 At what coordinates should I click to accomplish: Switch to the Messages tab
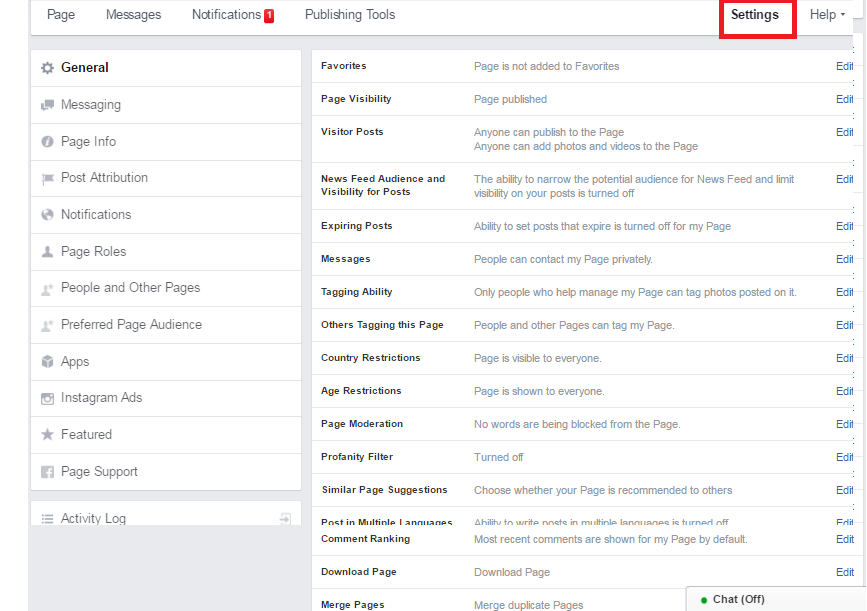point(133,15)
